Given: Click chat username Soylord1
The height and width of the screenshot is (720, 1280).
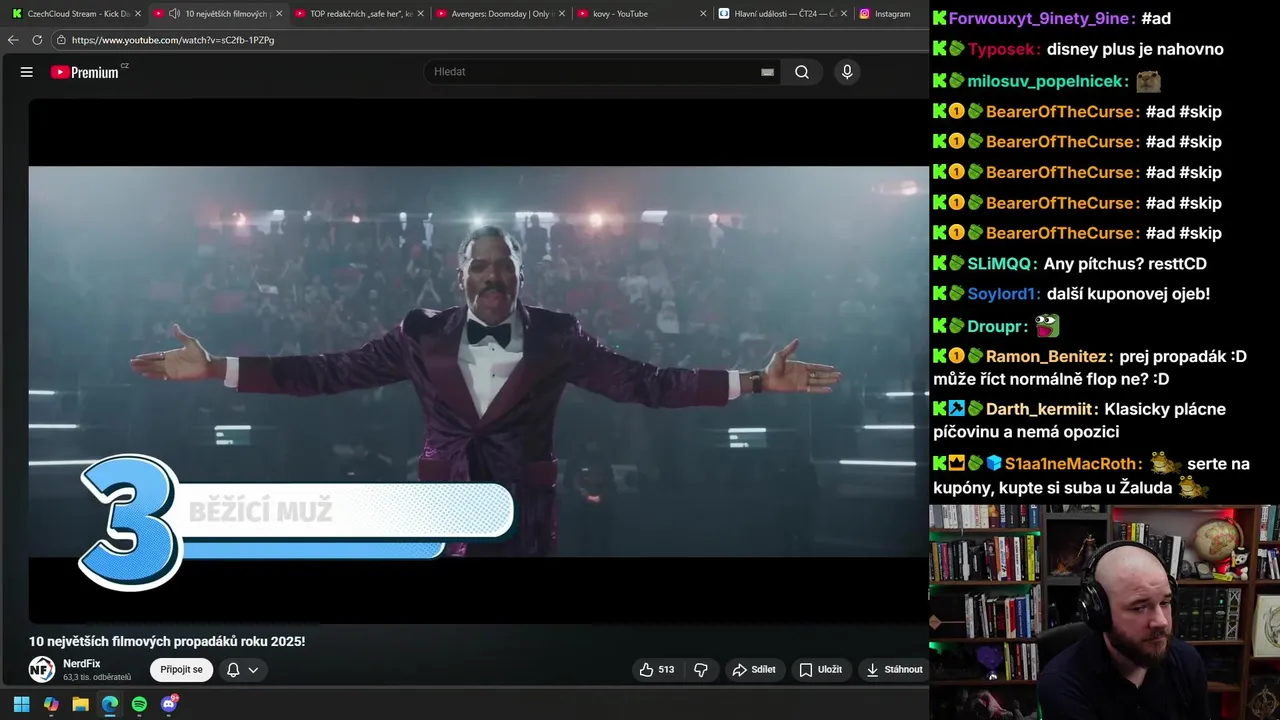Looking at the screenshot, I should pos(1003,294).
